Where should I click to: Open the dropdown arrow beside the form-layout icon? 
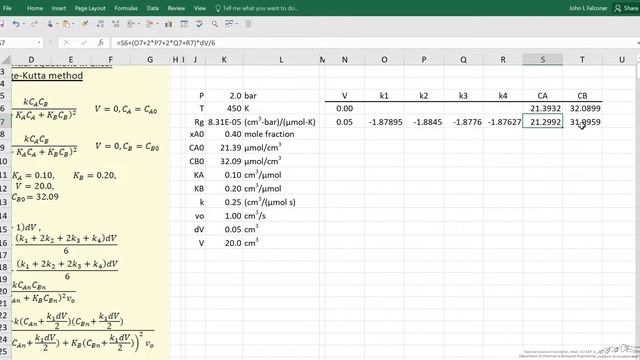(237, 24)
